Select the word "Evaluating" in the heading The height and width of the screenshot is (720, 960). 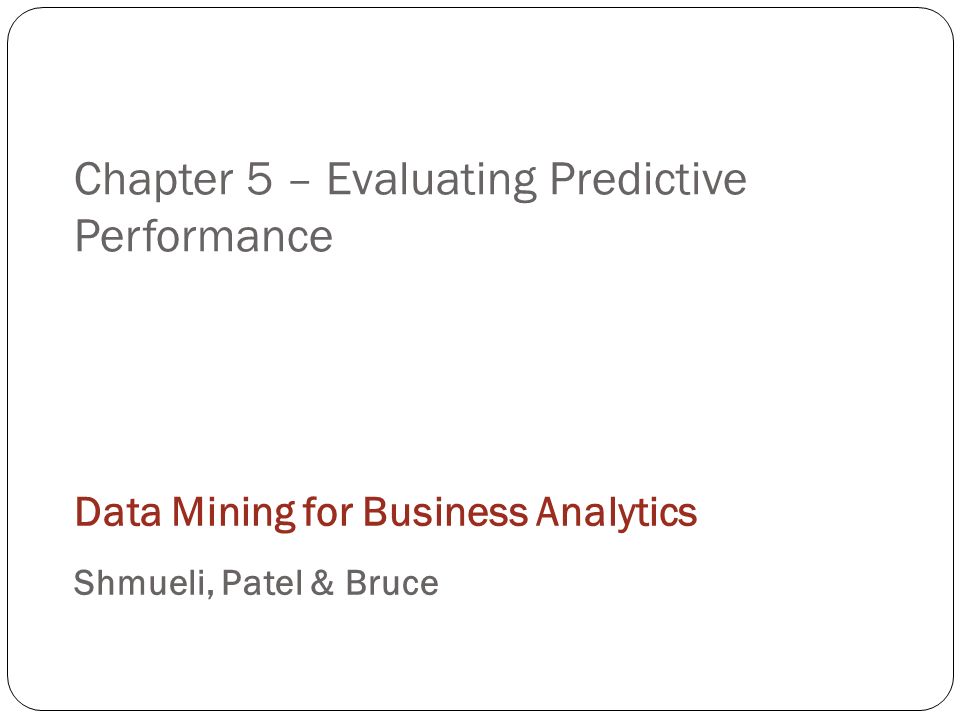(x=432, y=181)
